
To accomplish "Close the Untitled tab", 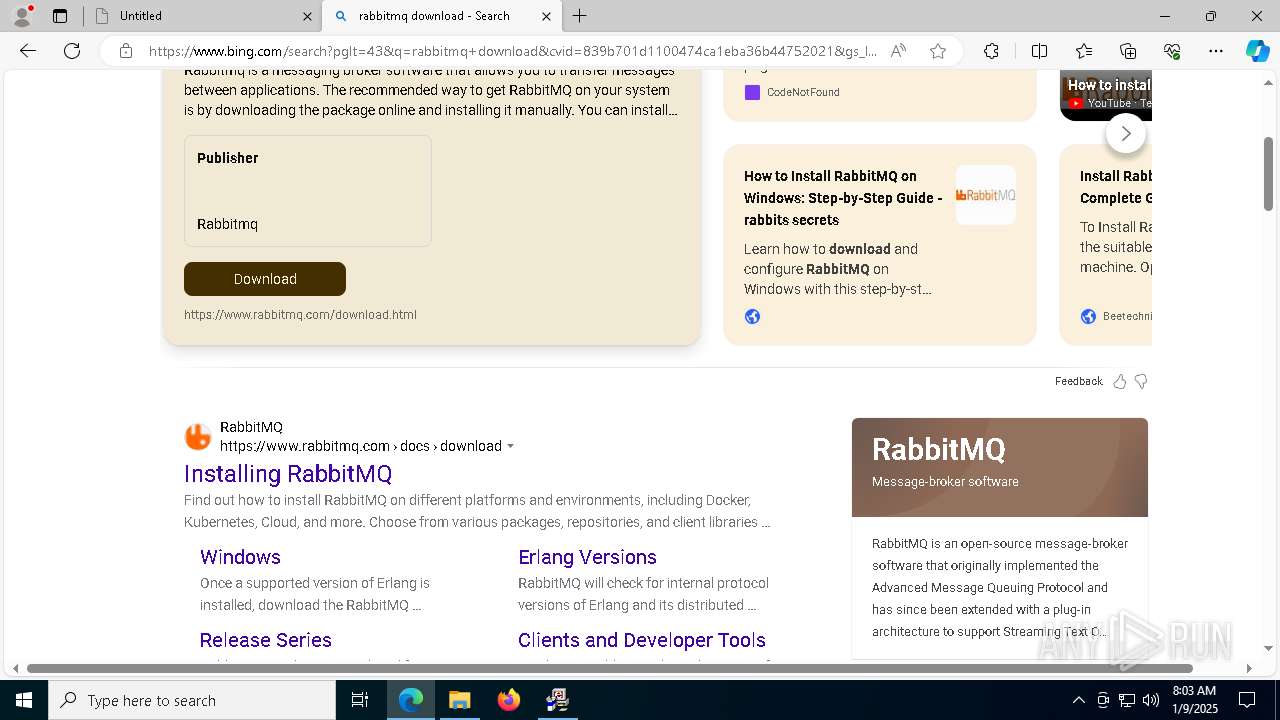I will click(307, 16).
